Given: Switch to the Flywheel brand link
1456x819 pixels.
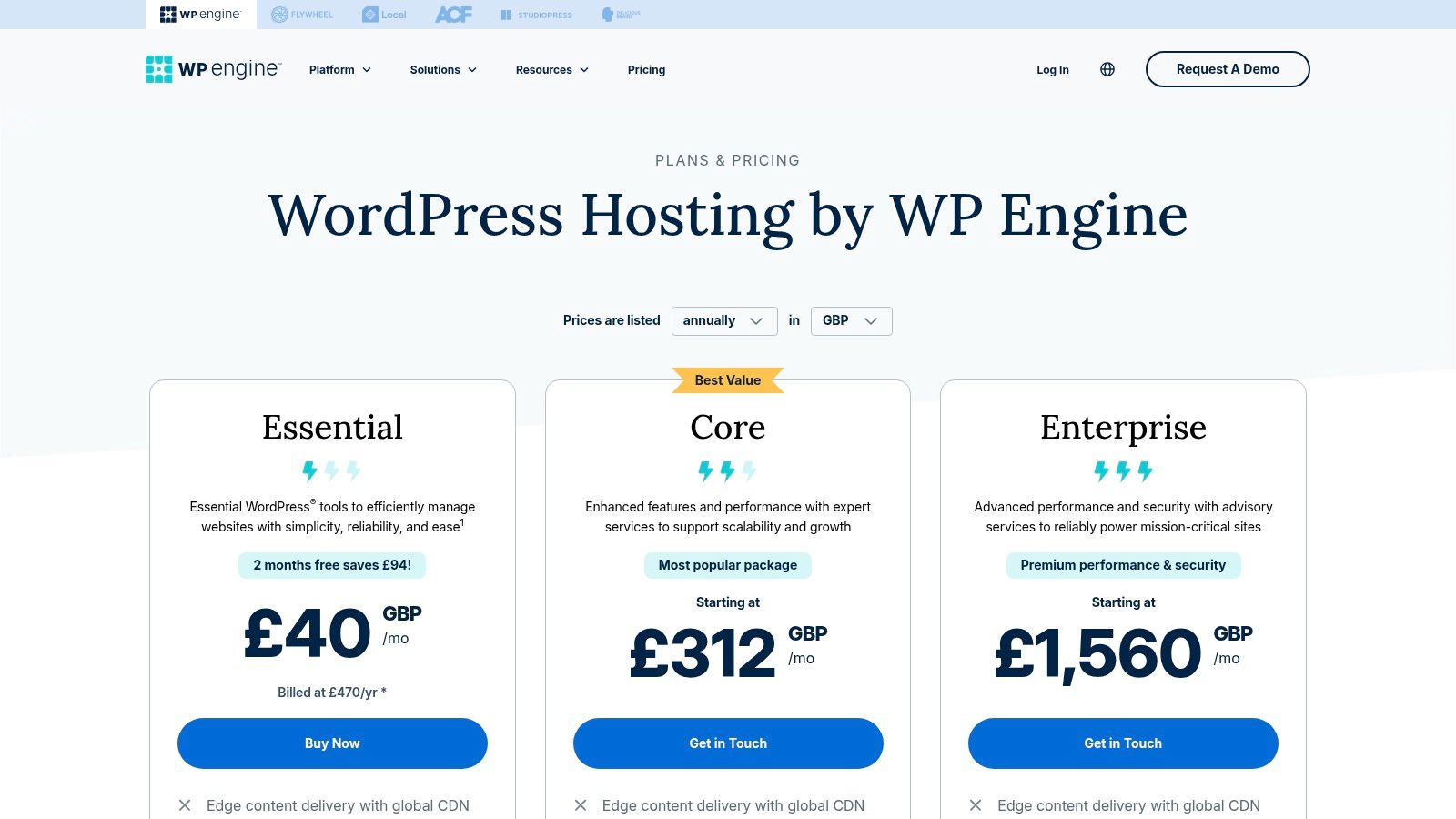Looking at the screenshot, I should pos(302,15).
